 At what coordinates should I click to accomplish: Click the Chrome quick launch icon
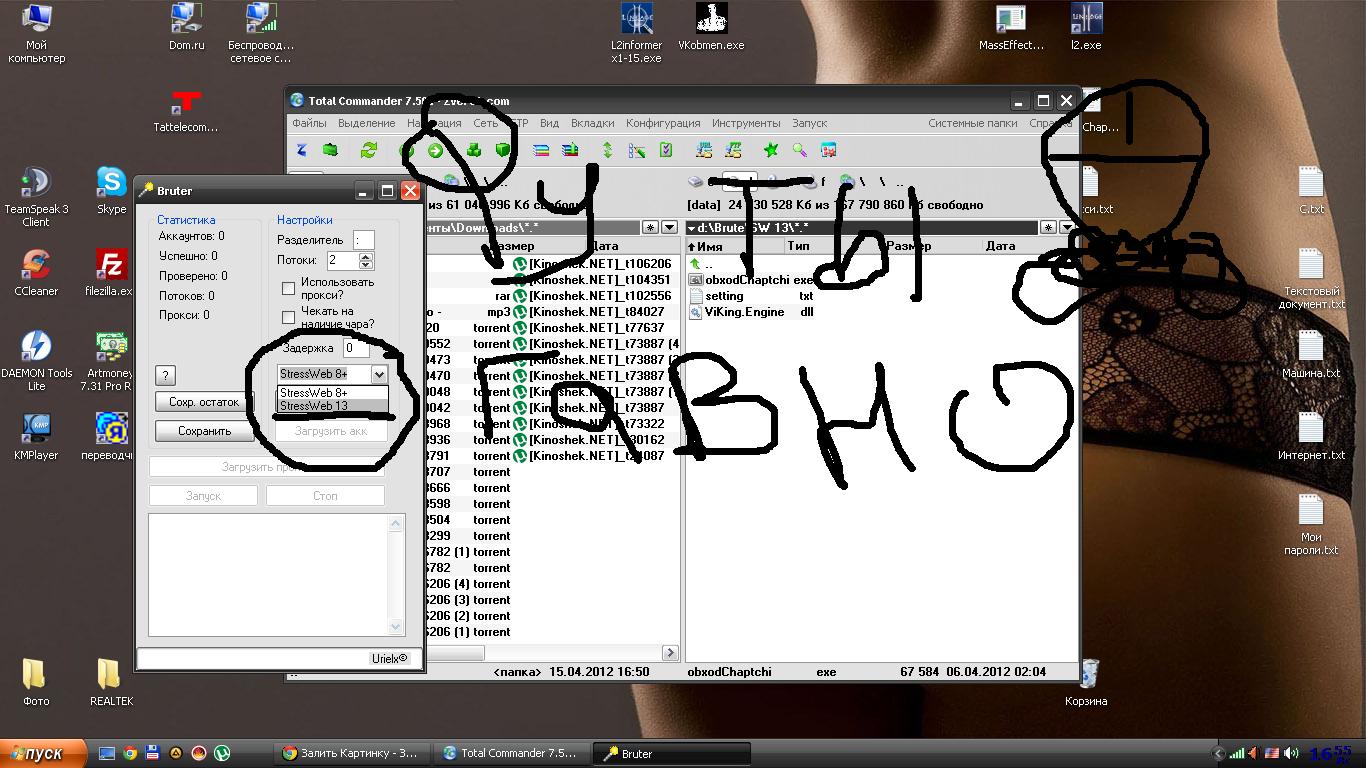[x=129, y=753]
